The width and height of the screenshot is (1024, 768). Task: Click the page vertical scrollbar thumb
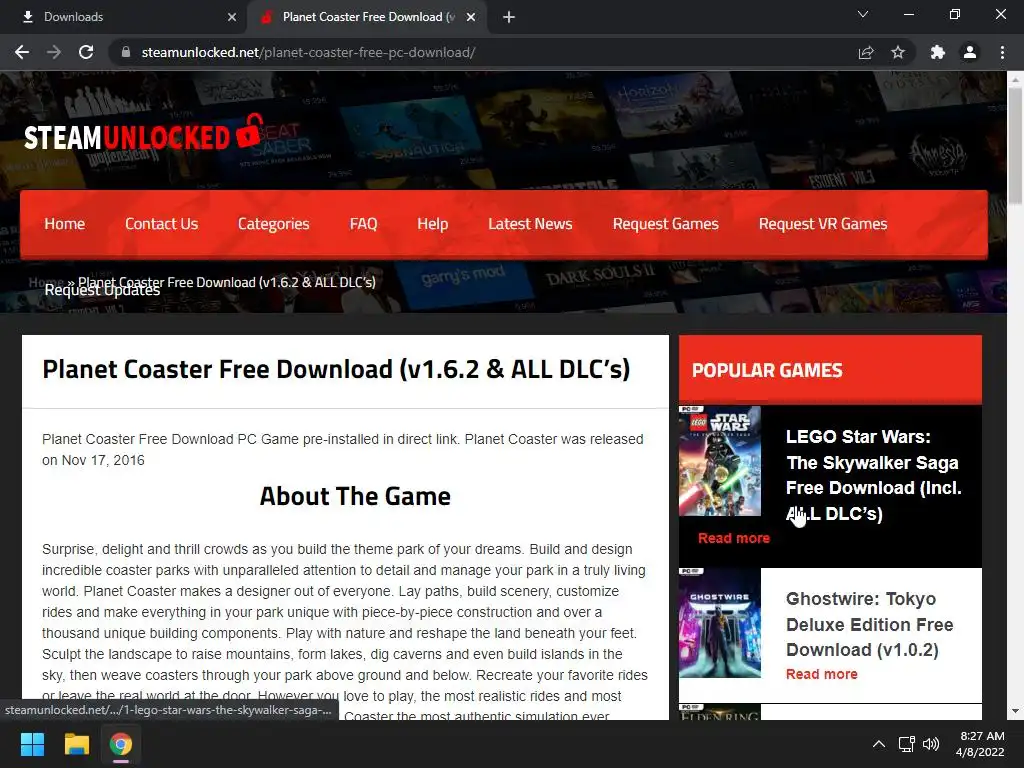coord(1015,146)
